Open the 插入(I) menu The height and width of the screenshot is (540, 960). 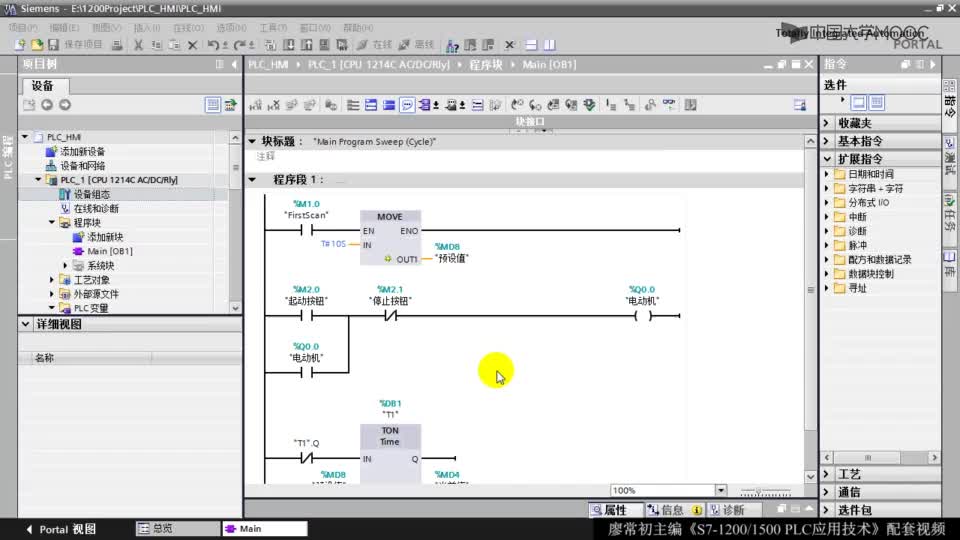point(146,28)
